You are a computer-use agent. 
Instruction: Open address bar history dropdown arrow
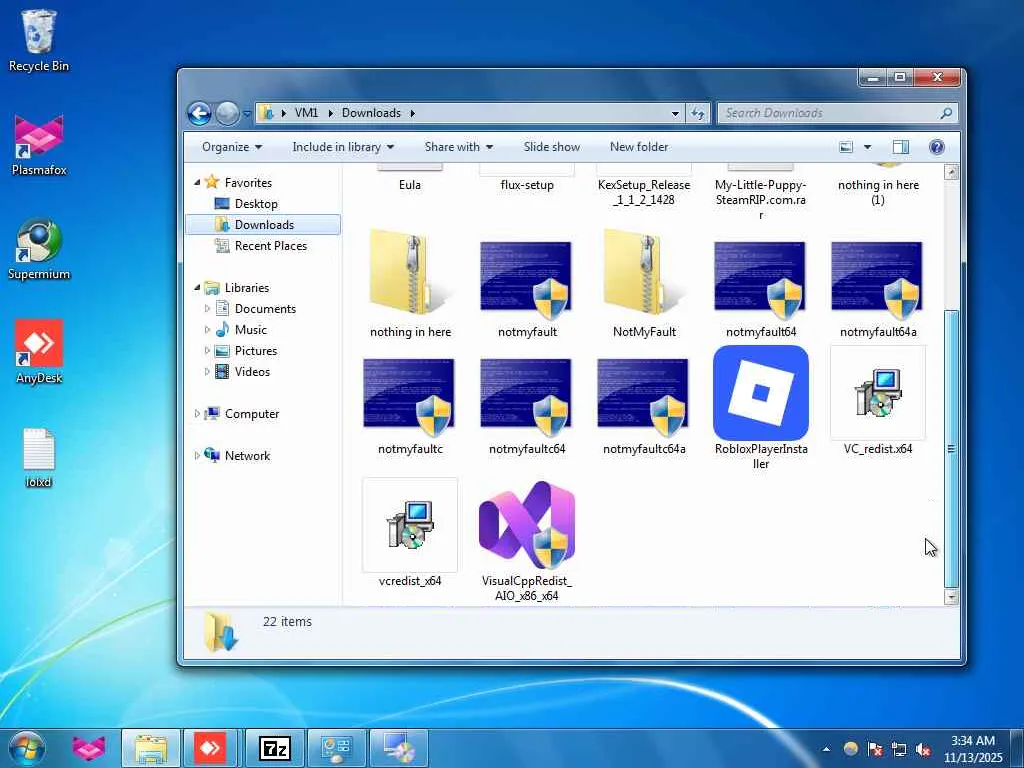pos(675,114)
